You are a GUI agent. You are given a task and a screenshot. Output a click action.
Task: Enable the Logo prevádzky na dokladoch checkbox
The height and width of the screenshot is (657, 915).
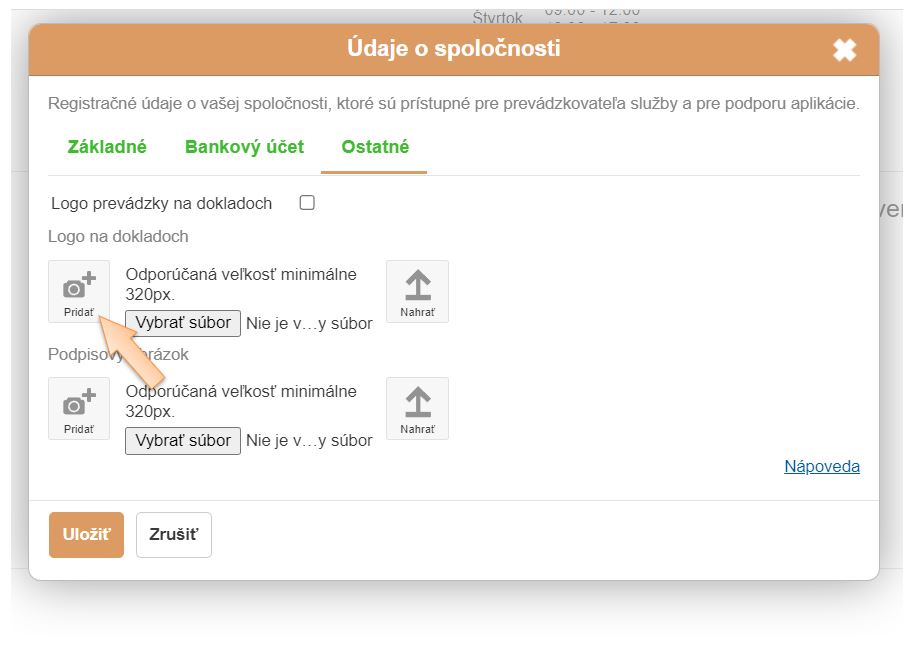[x=307, y=203]
